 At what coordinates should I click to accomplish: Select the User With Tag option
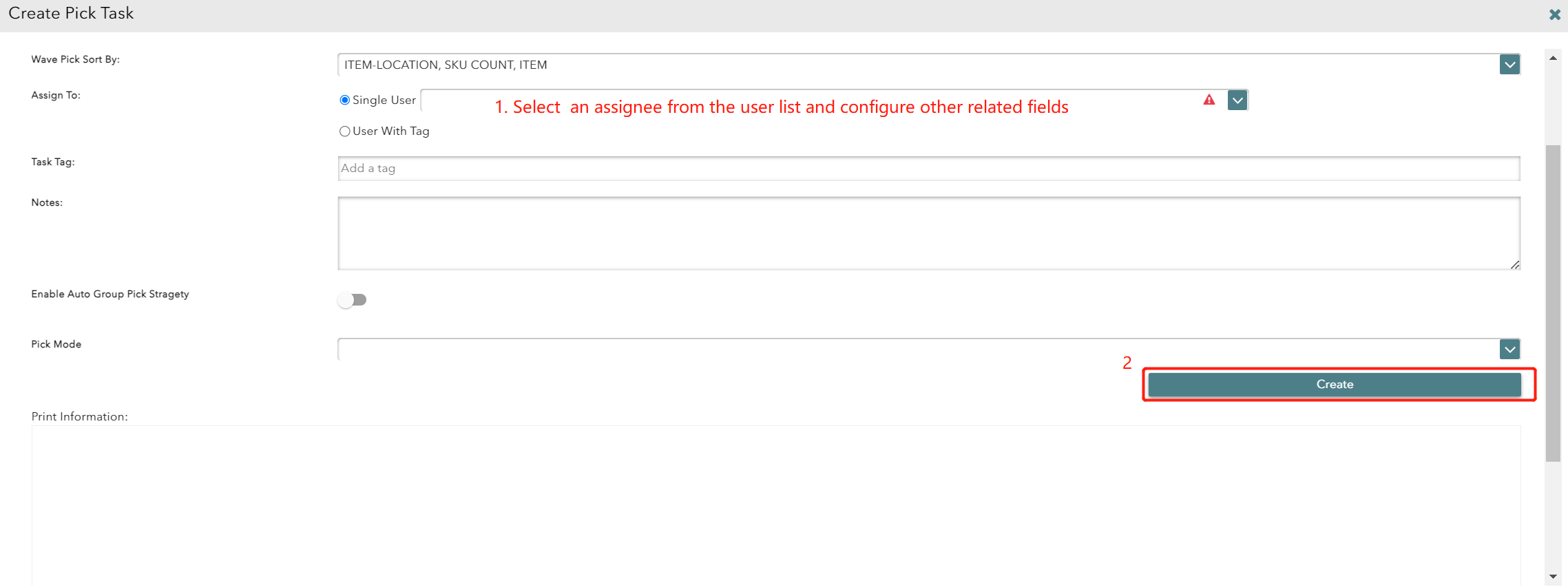click(x=345, y=131)
